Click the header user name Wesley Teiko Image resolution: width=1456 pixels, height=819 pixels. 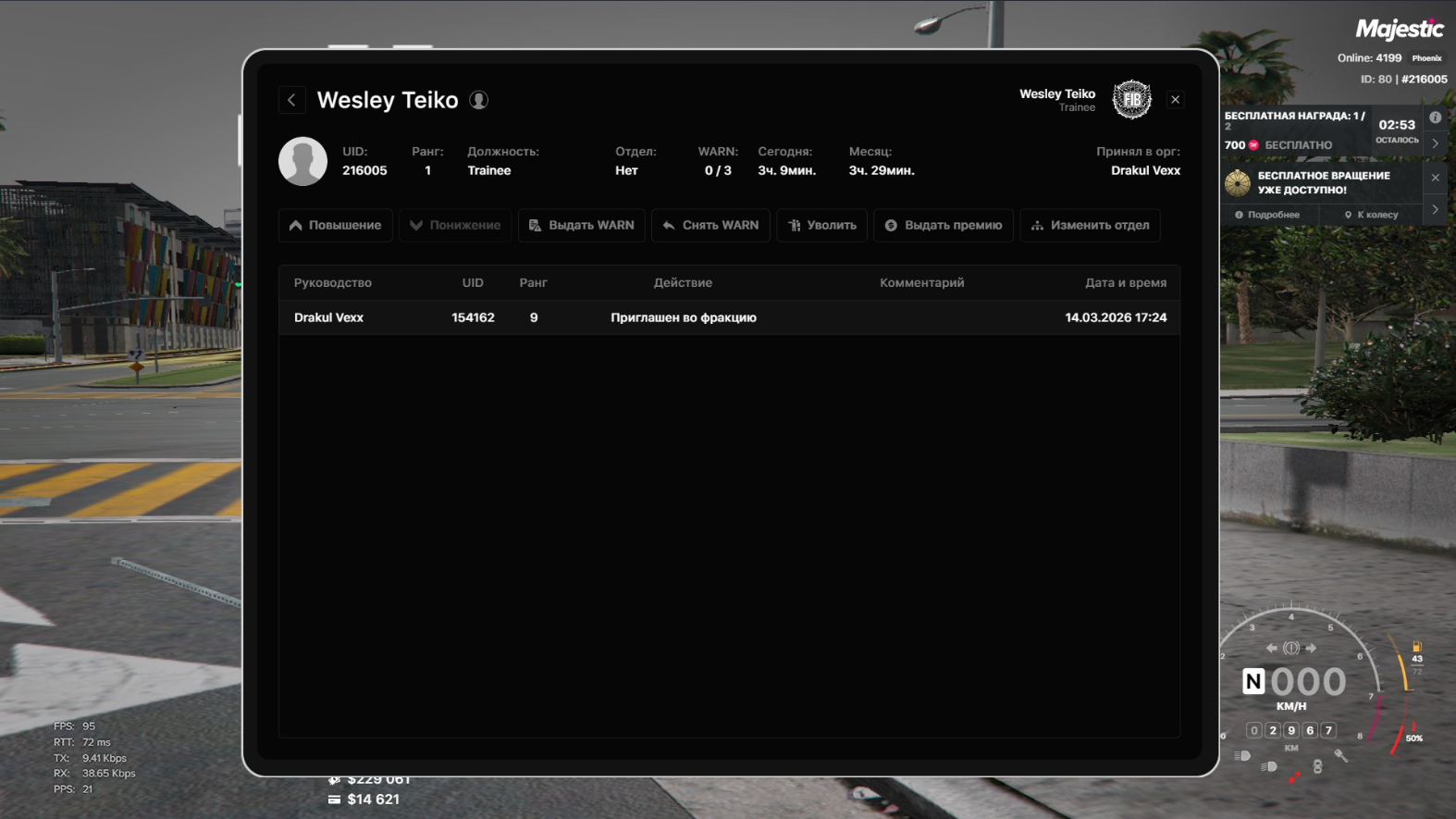click(1057, 93)
